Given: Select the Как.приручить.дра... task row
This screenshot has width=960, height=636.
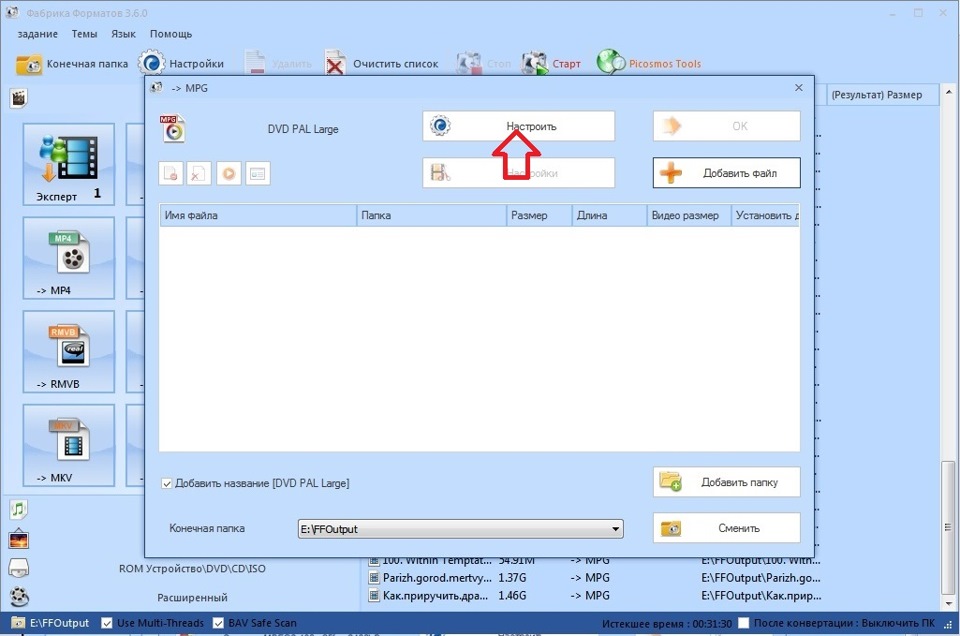Looking at the screenshot, I should click(x=594, y=596).
